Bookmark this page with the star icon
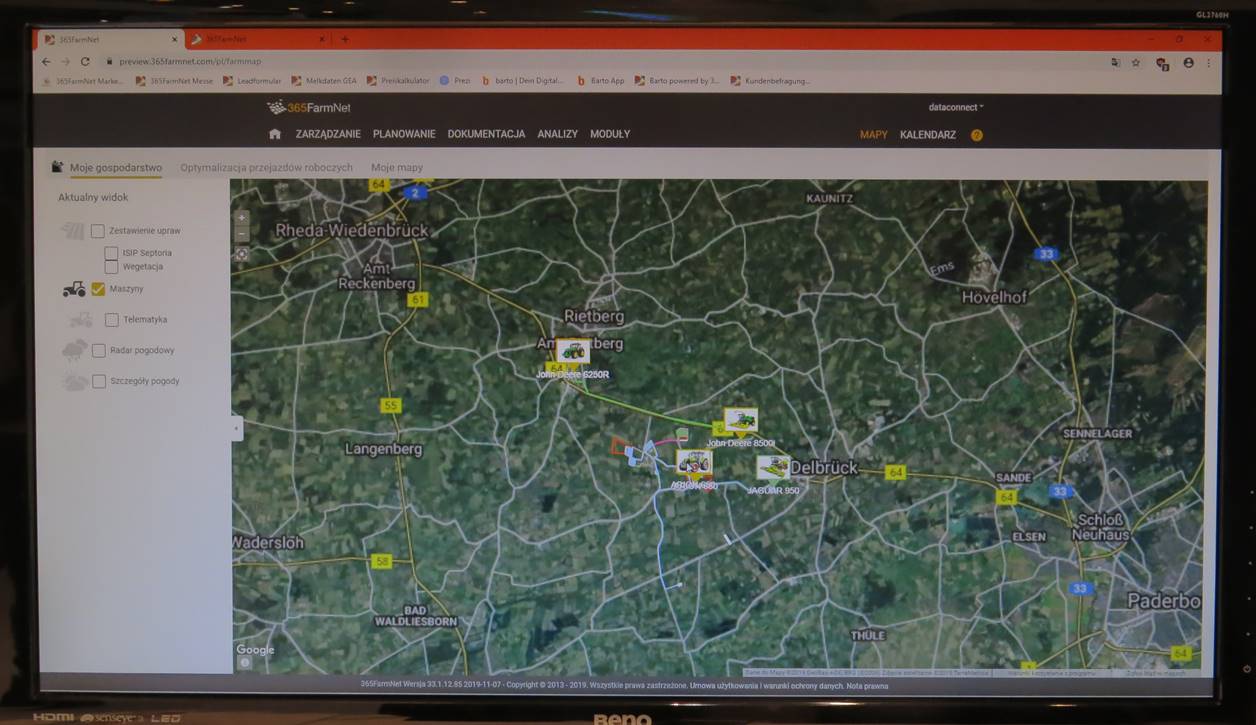 (1136, 62)
